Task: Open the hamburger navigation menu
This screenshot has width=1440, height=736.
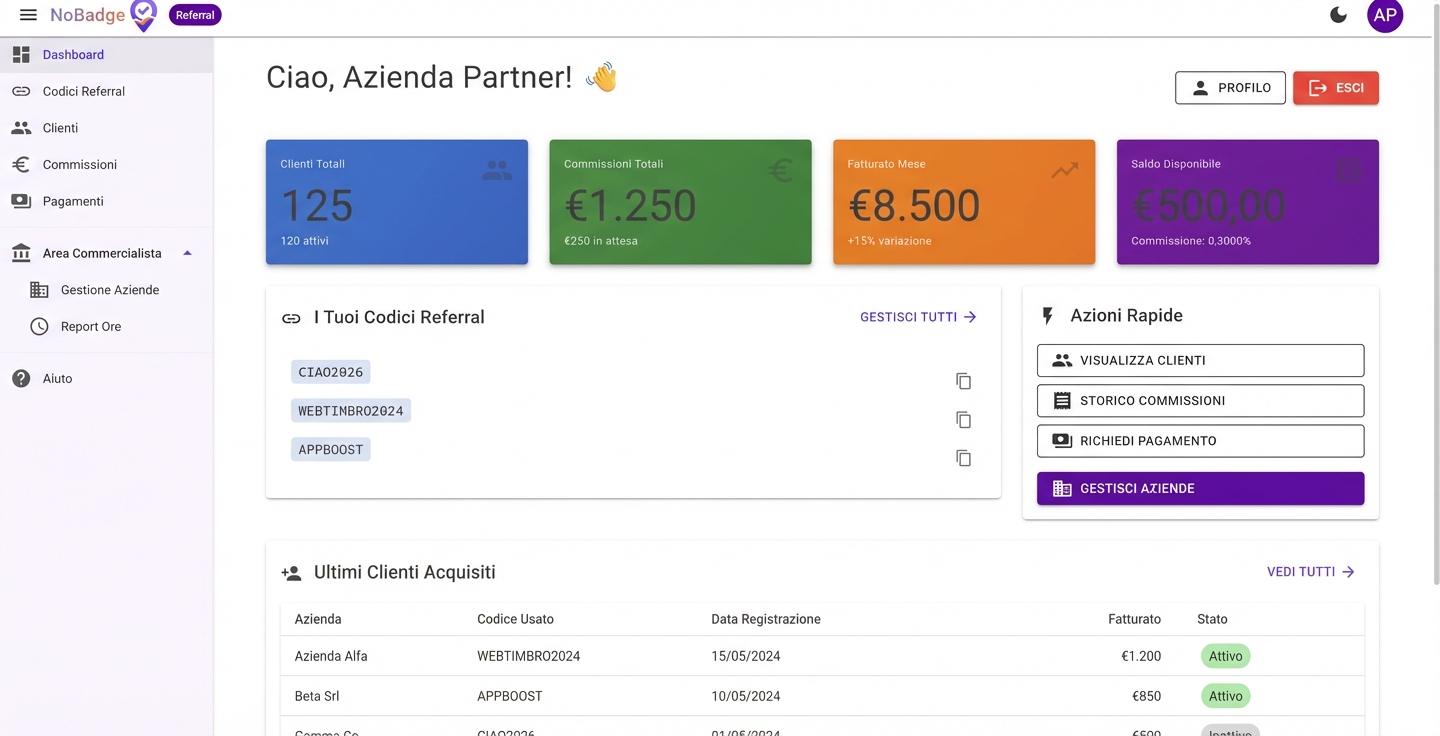Action: (x=27, y=15)
